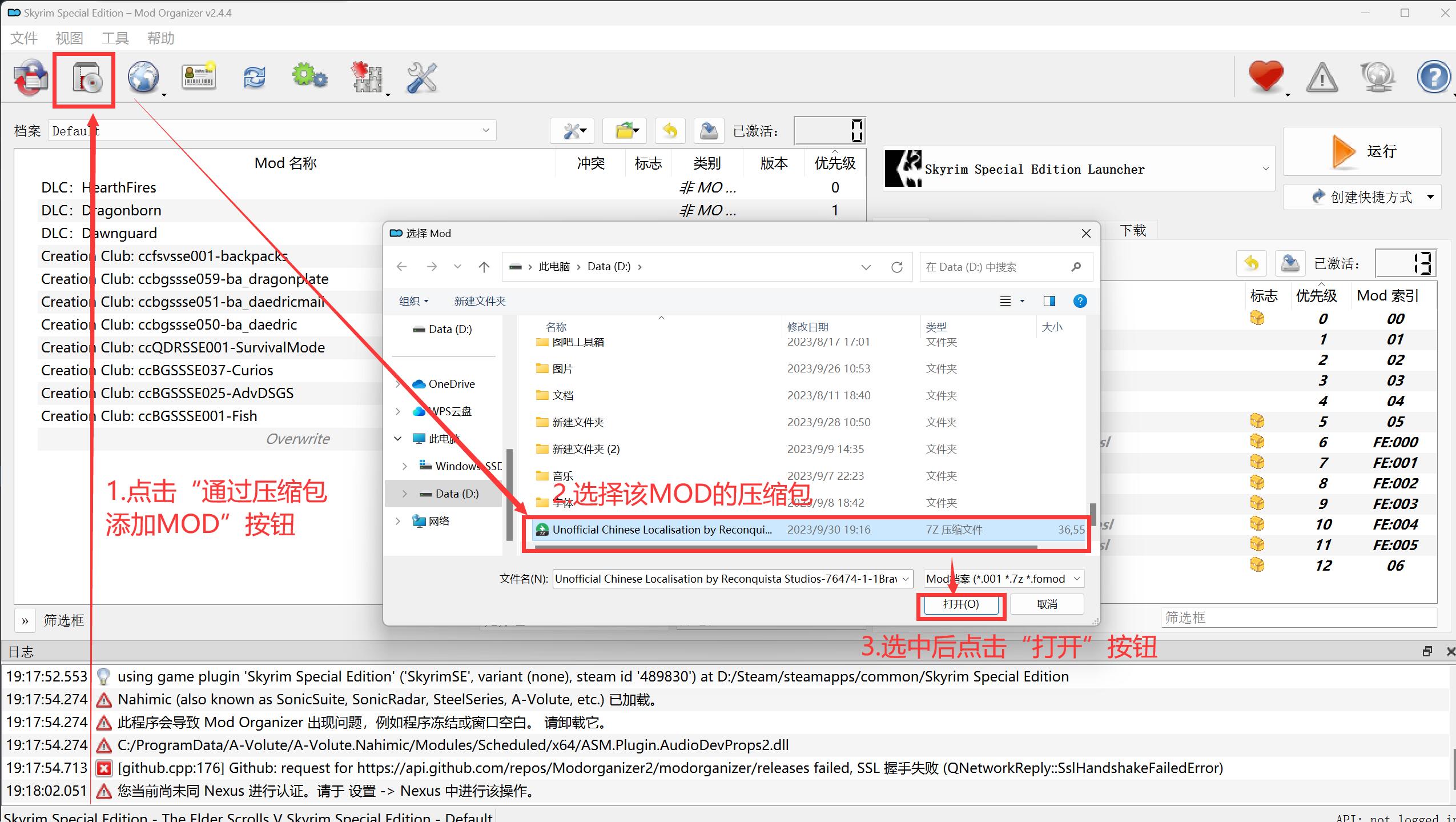The height and width of the screenshot is (822, 1456).
Task: Open executables editor green gears icon
Action: point(309,77)
